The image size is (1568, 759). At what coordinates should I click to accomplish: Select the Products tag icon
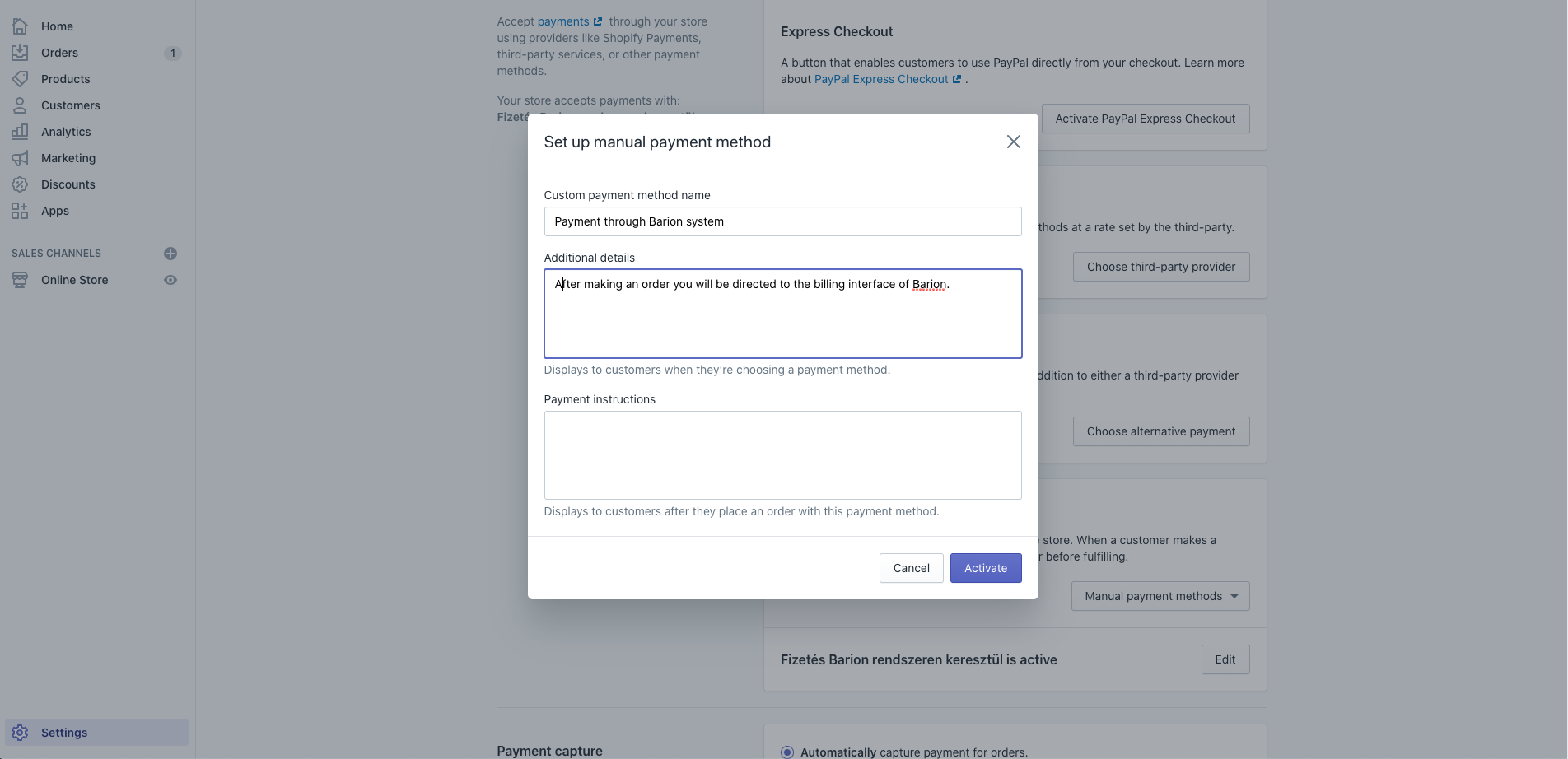coord(20,79)
